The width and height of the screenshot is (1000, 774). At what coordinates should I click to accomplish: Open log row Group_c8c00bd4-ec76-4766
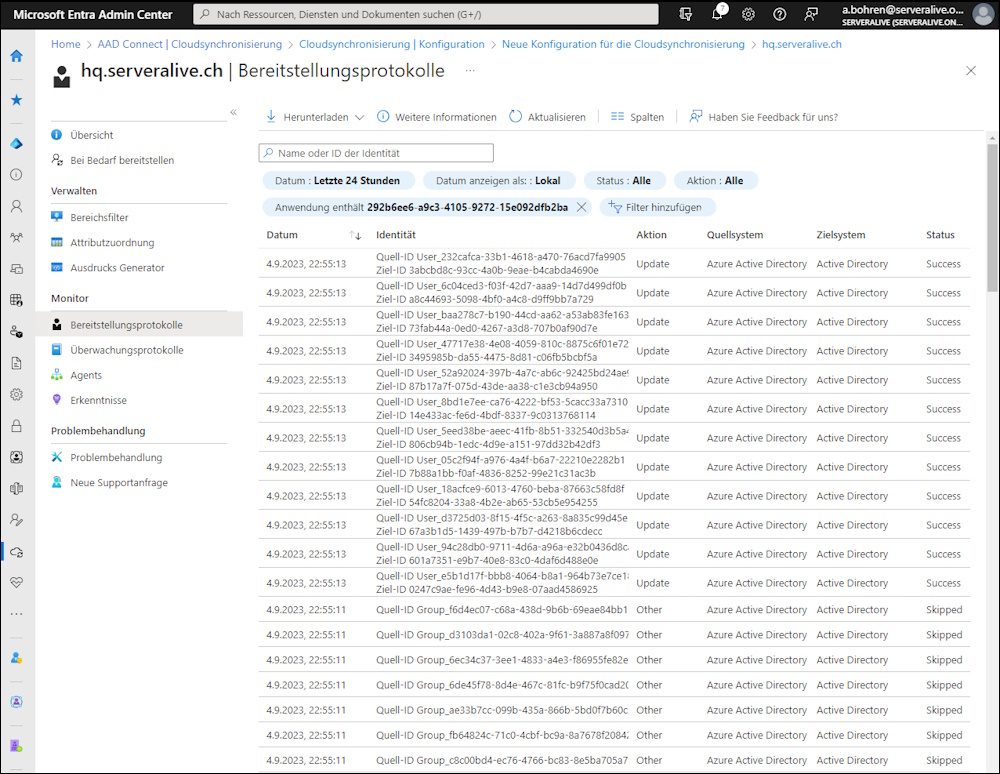pyautogui.click(x=614, y=761)
